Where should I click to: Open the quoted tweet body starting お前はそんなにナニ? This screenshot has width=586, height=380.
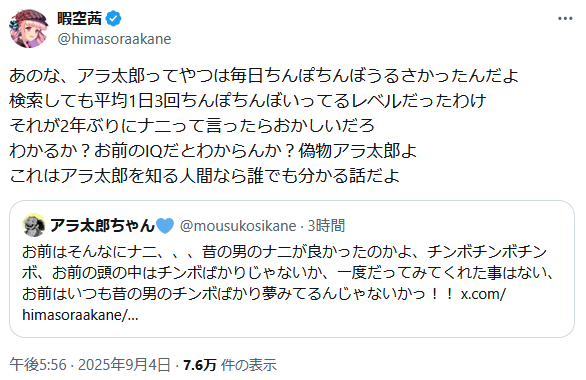coord(288,283)
